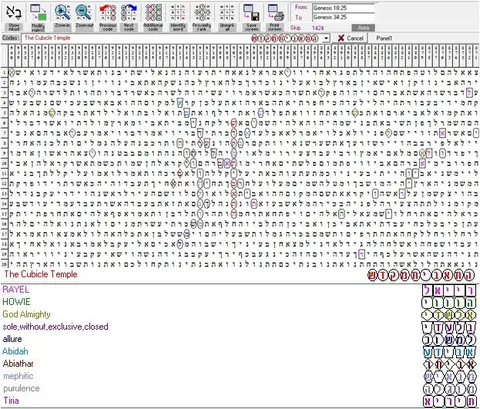Click the Hebrew letters in the HOWIE row
Viewport: 480px width, 409px height.
449,303
